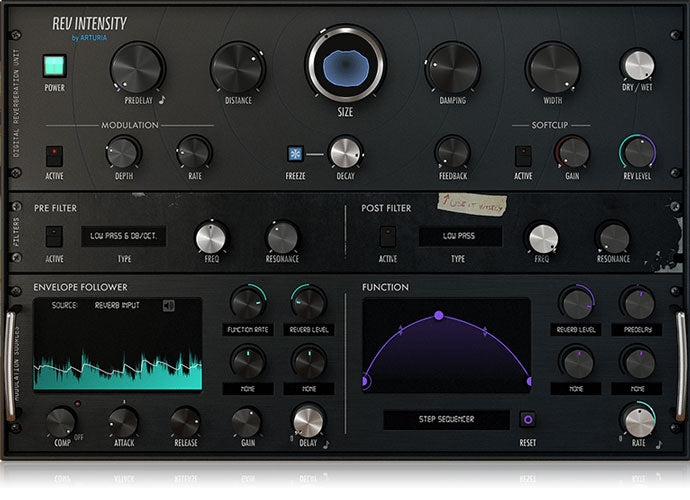Click the Predelay tempo sync note icon
The image size is (690, 500).
click(x=162, y=100)
